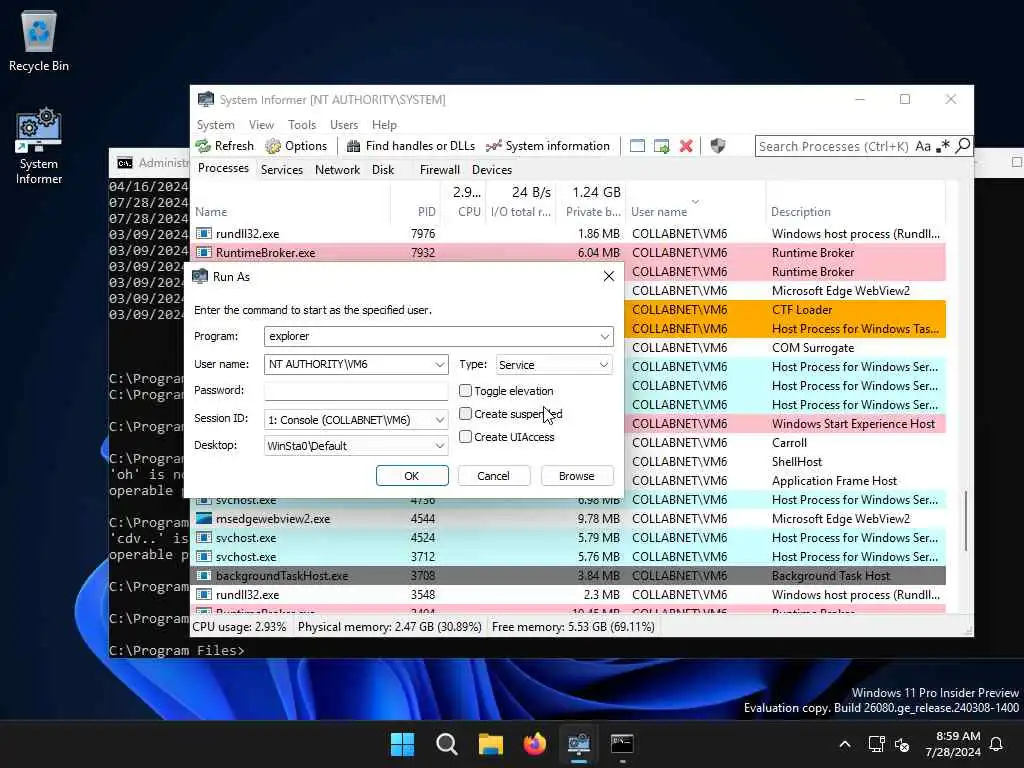This screenshot has height=768, width=1024.
Task: Open the Help menu
Action: pyautogui.click(x=384, y=125)
